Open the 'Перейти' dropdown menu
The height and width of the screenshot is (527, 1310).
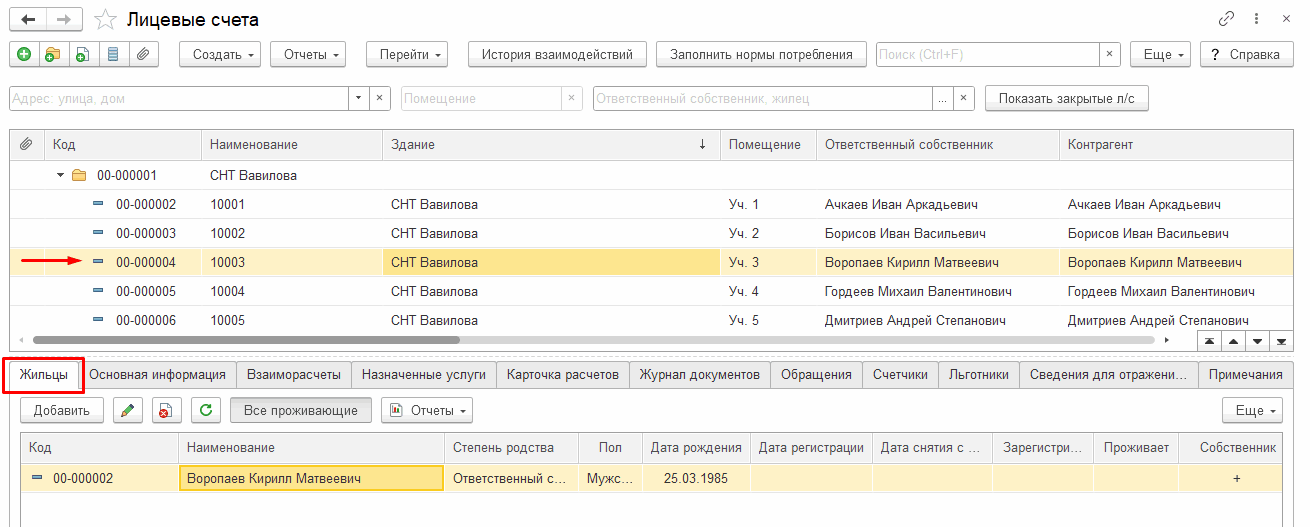pos(406,55)
